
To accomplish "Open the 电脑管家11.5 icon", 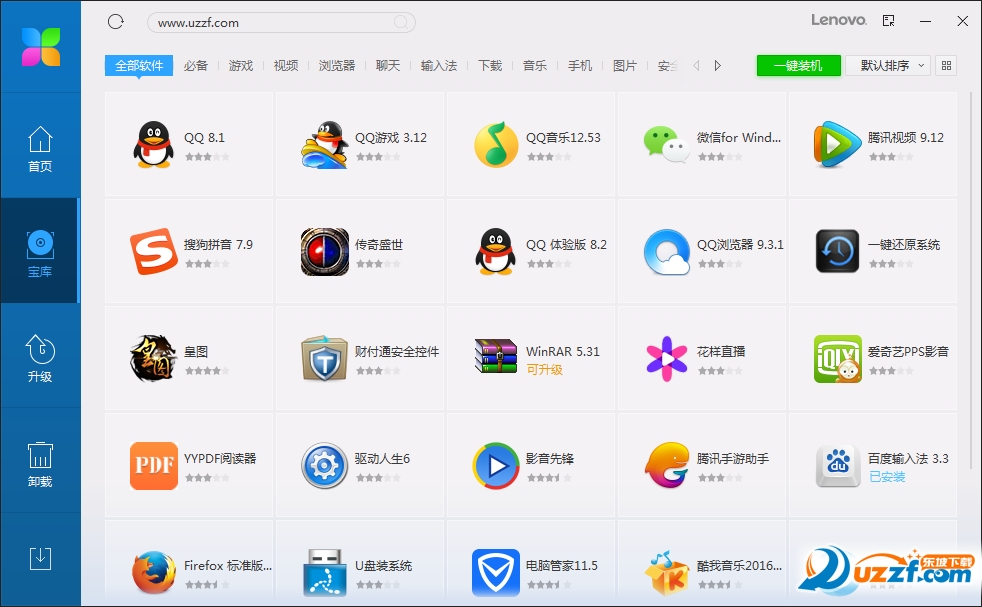I will tap(496, 573).
